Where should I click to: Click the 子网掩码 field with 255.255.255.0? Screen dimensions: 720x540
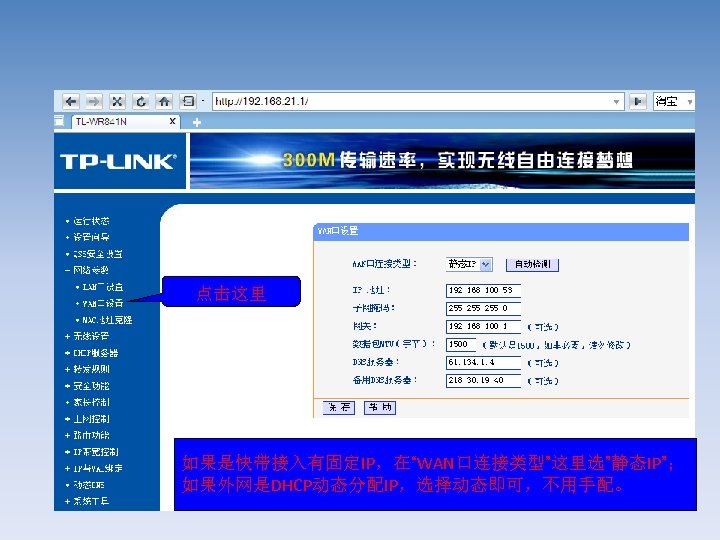pos(483,308)
